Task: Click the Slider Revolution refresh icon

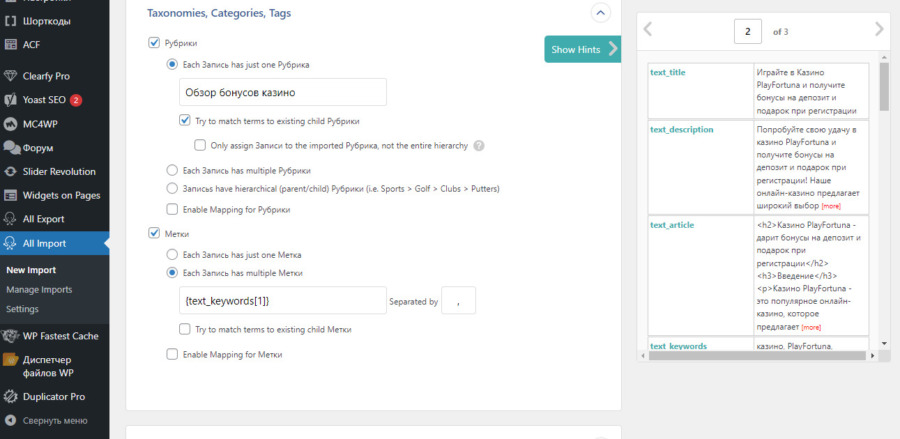Action: coord(10,172)
